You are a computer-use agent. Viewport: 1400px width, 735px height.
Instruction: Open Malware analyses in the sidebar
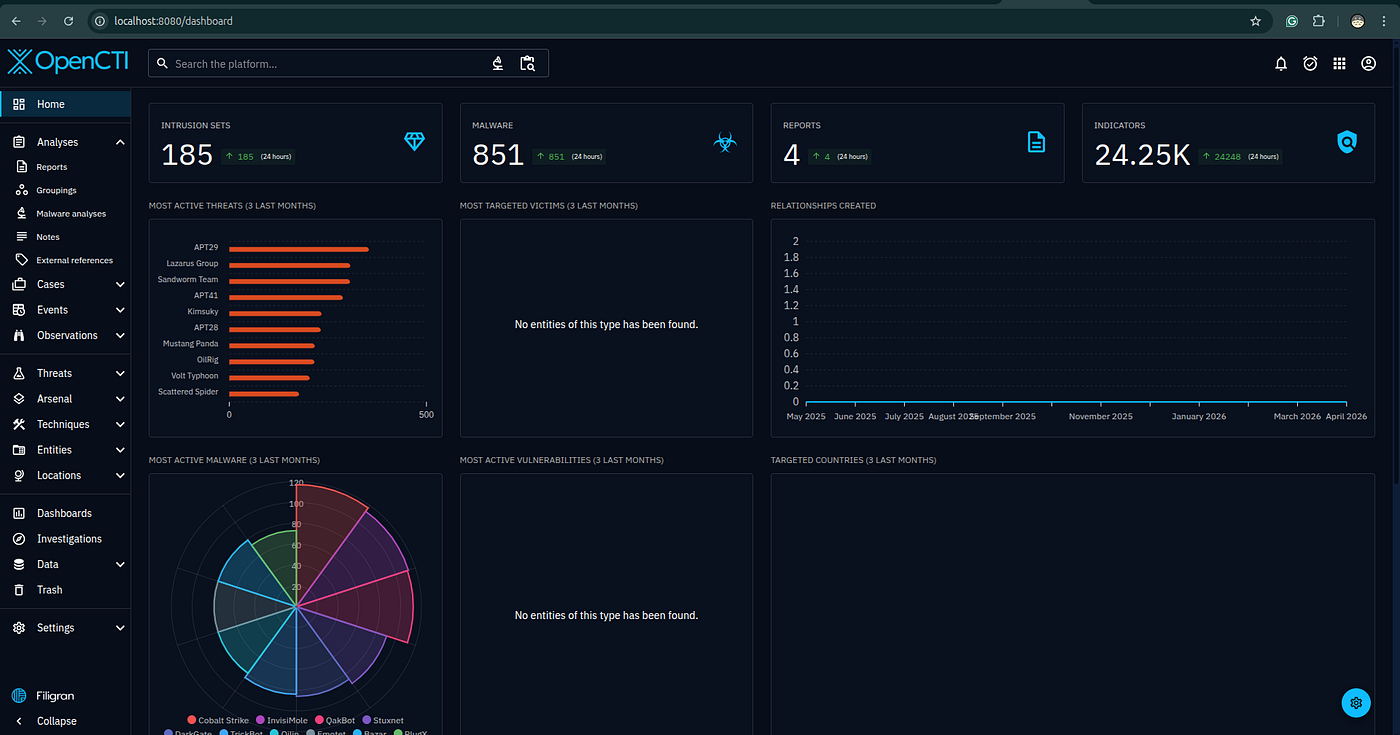pos(65,214)
